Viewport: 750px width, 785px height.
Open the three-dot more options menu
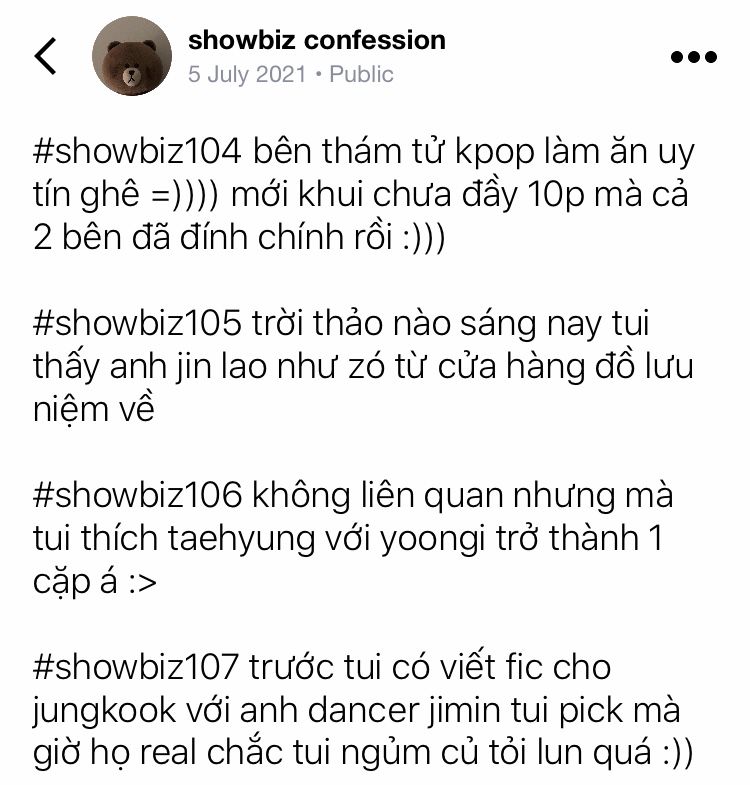point(693,57)
